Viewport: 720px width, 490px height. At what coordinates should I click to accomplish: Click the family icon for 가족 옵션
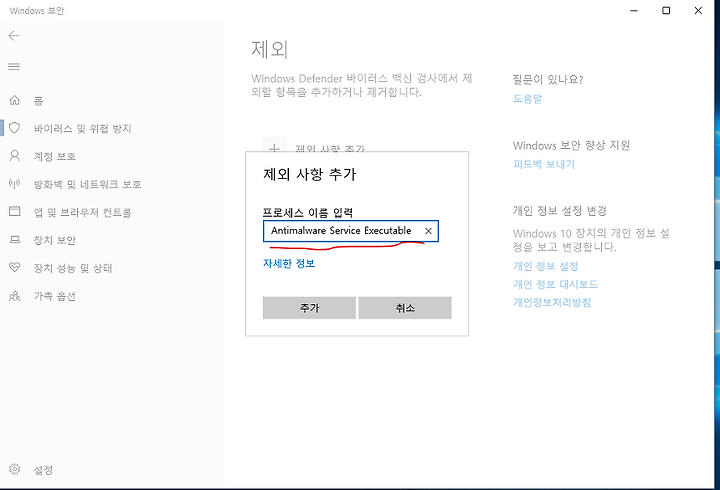(x=15, y=296)
